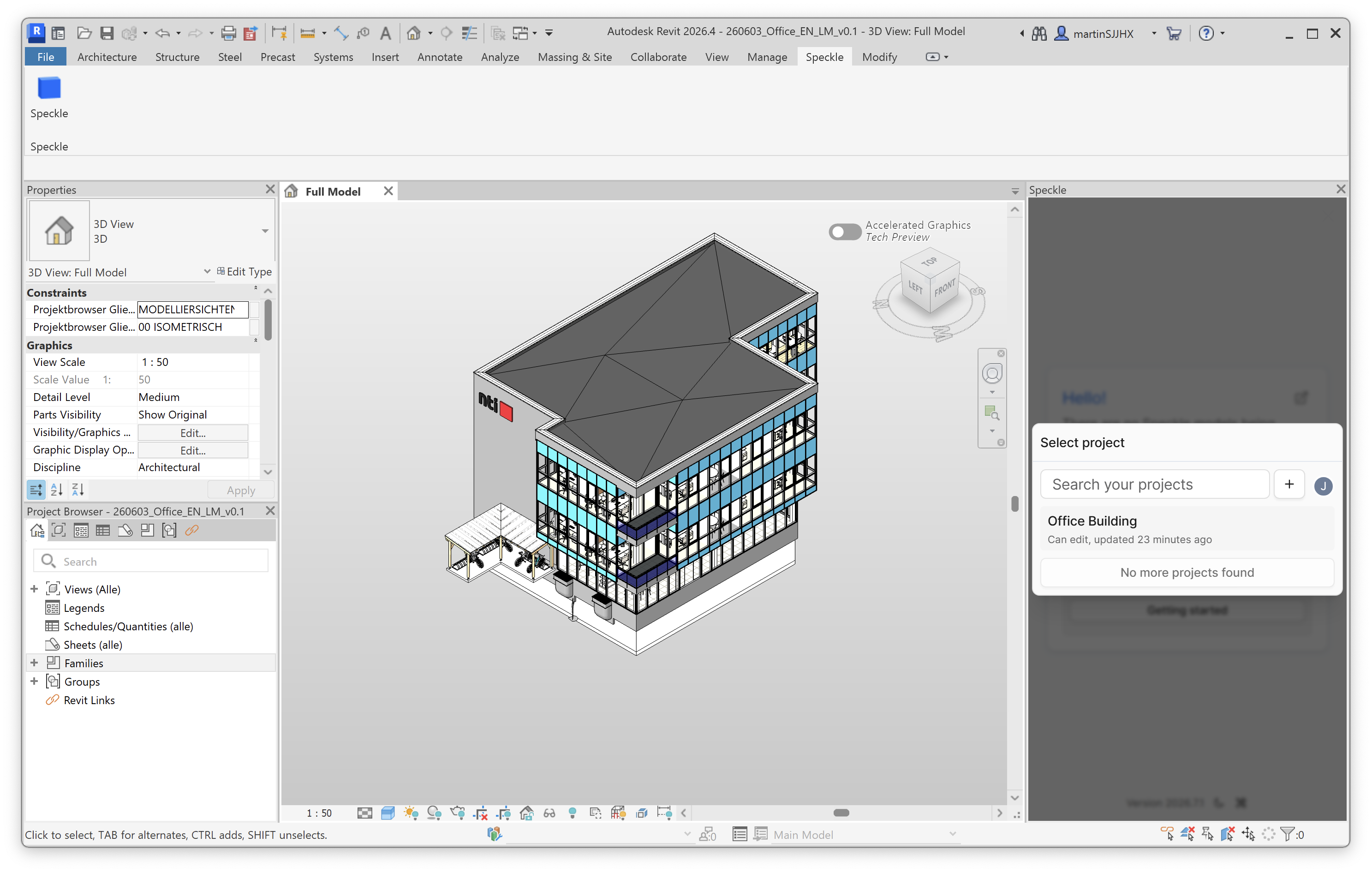Open the File menu
The image size is (1372, 873).
point(46,57)
